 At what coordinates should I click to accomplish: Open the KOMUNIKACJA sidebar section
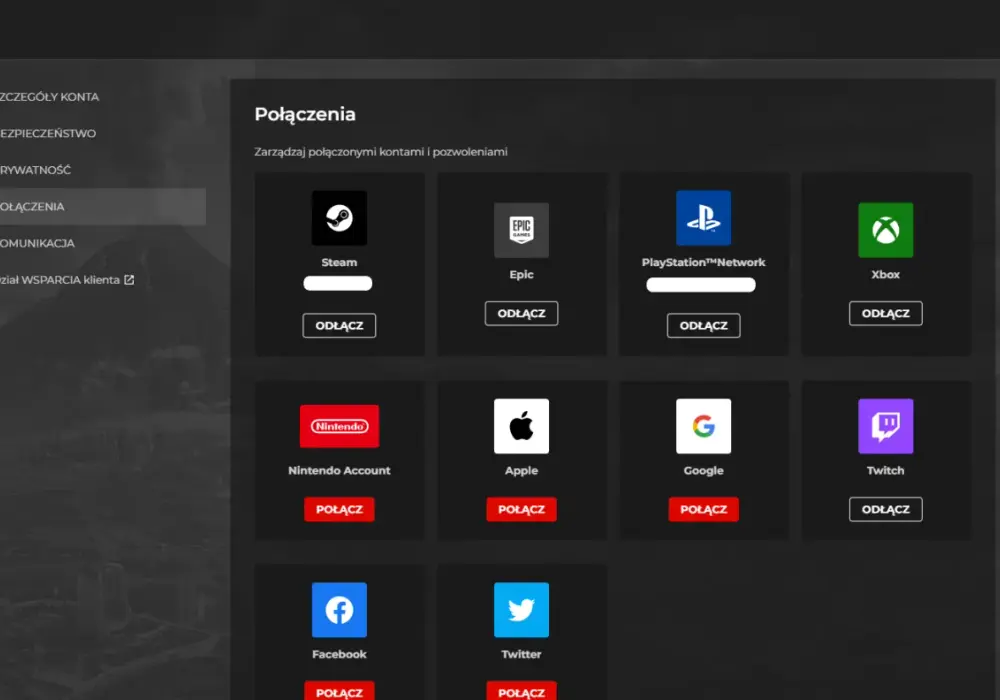(37, 244)
